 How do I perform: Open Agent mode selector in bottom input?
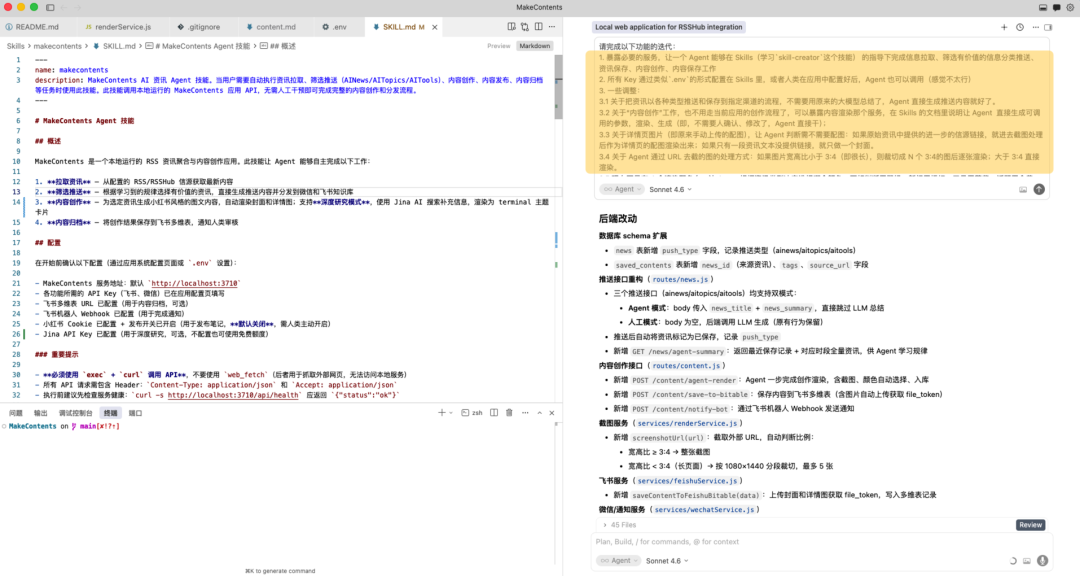[x=618, y=561]
